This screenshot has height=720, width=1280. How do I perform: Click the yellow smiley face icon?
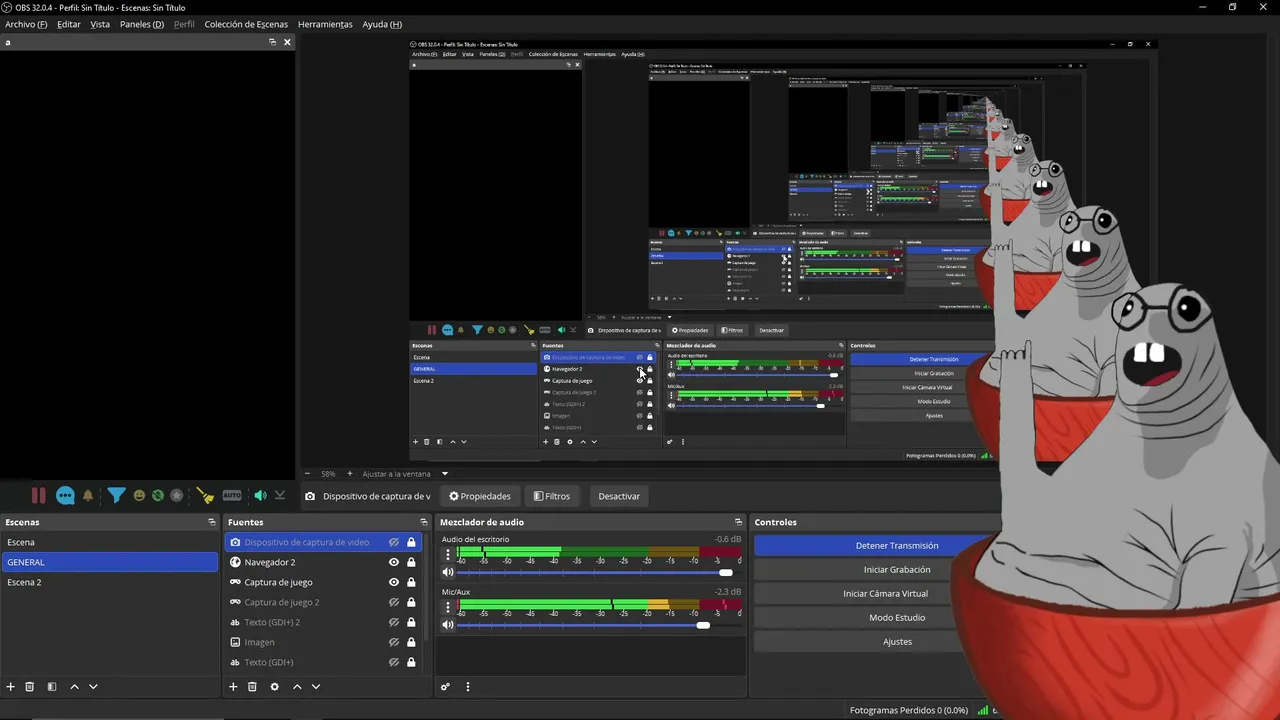click(x=139, y=496)
